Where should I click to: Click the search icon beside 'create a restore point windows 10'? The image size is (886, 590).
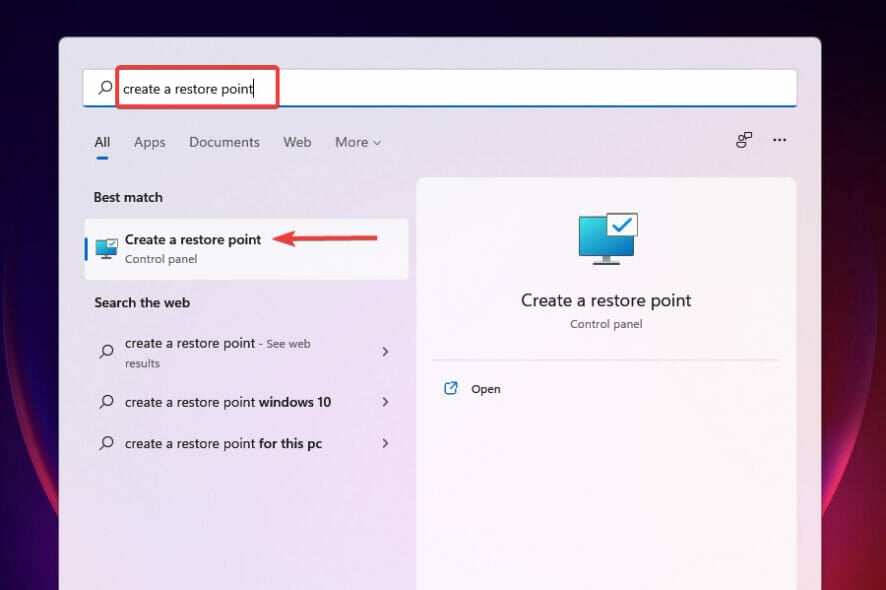pos(105,402)
